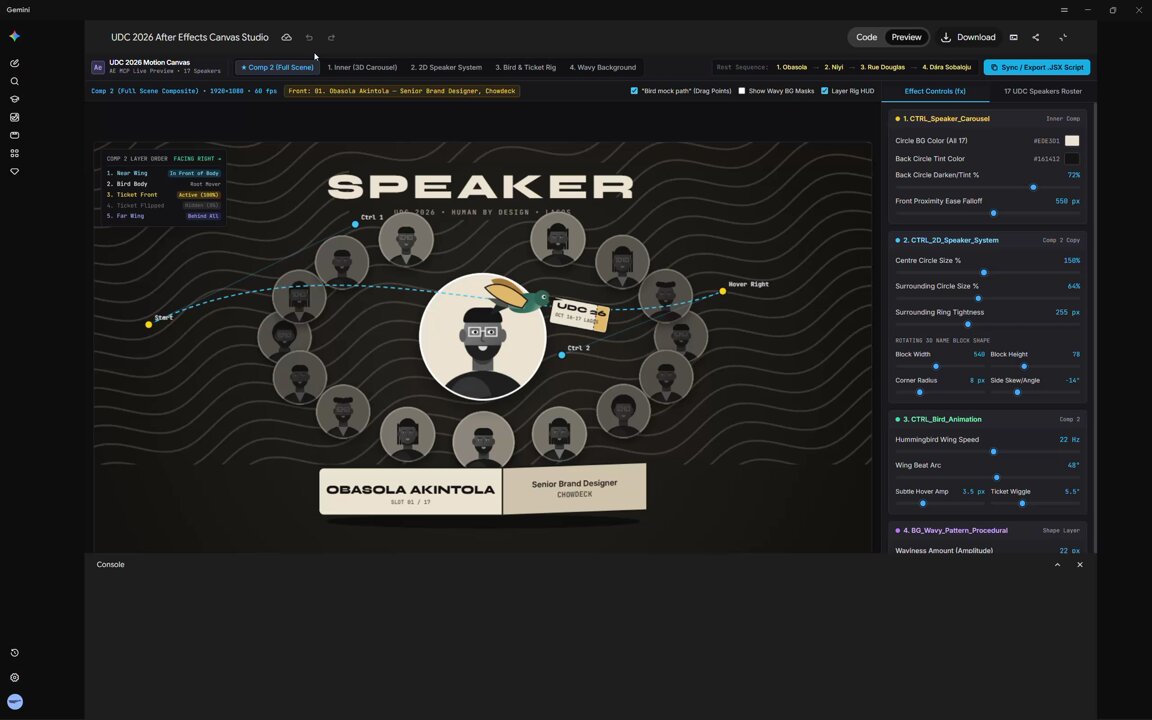Click the share icon in header
The height and width of the screenshot is (720, 1152).
(x=1036, y=37)
